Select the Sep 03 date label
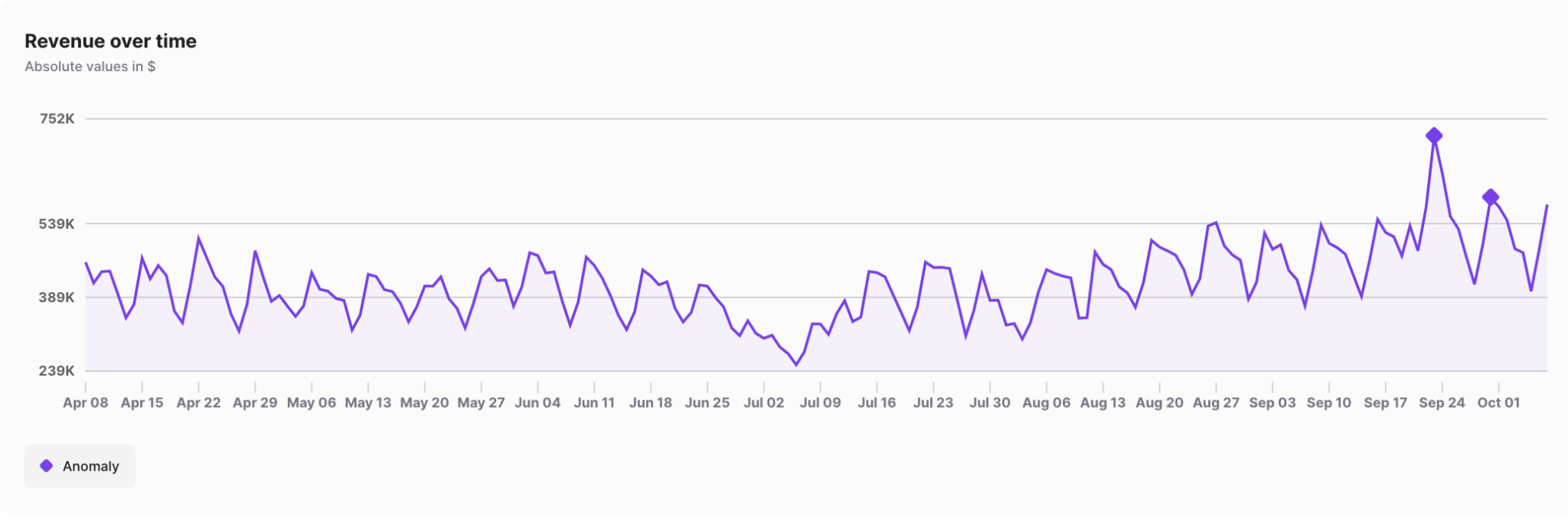The height and width of the screenshot is (521, 1568). point(1272,402)
